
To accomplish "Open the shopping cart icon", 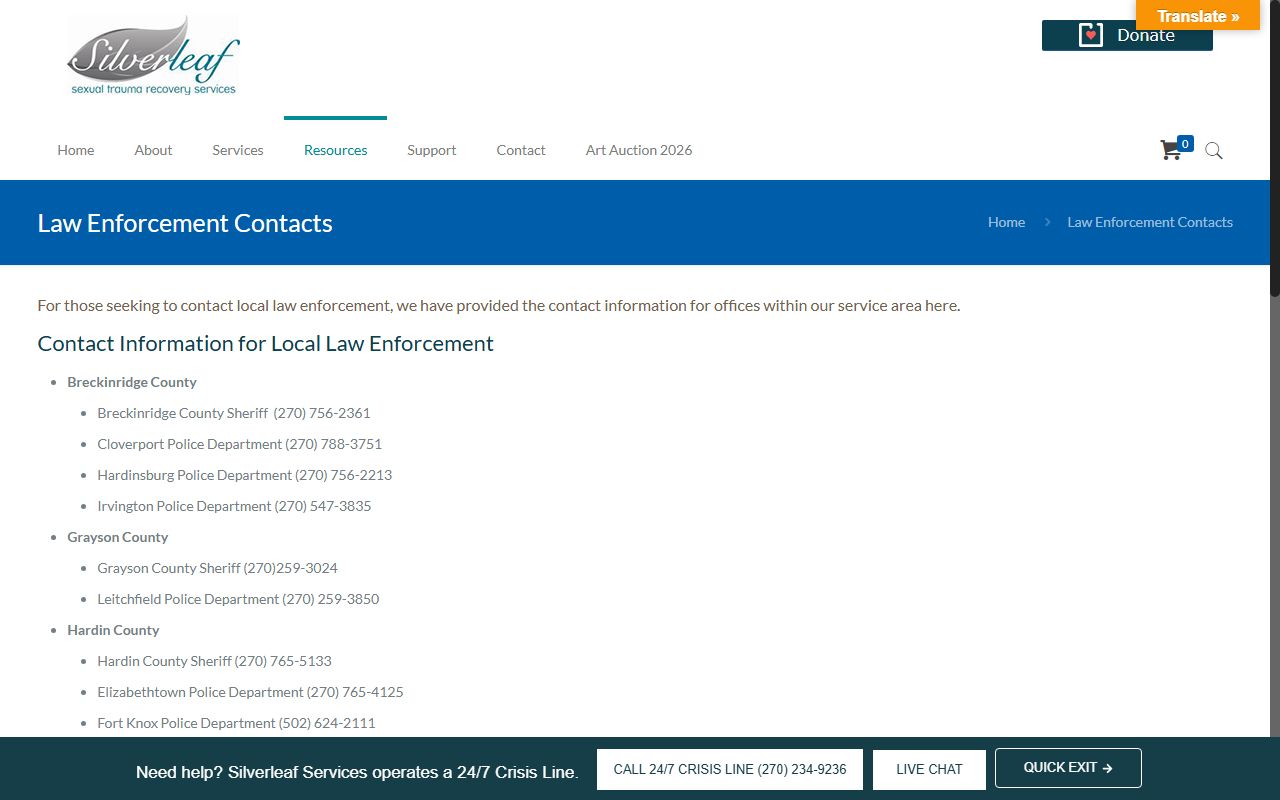I will (x=1170, y=151).
